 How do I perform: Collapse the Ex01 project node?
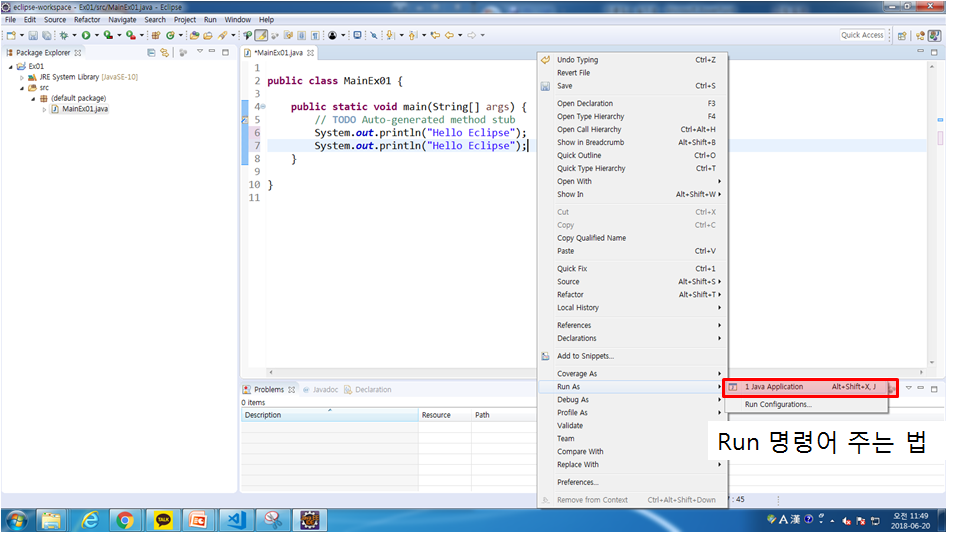(x=10, y=66)
